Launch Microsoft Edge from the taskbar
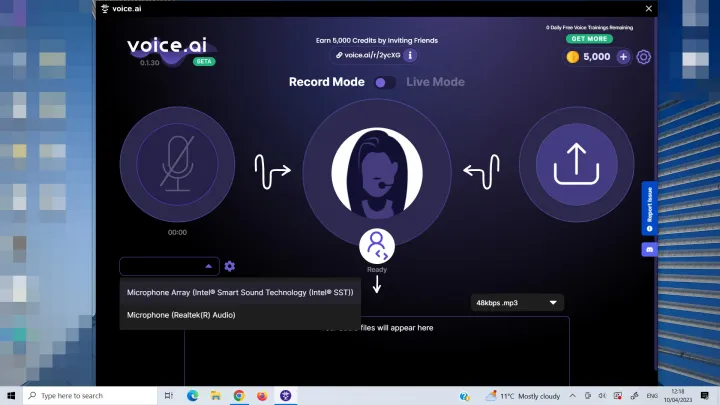720x405 pixels. 192,395
